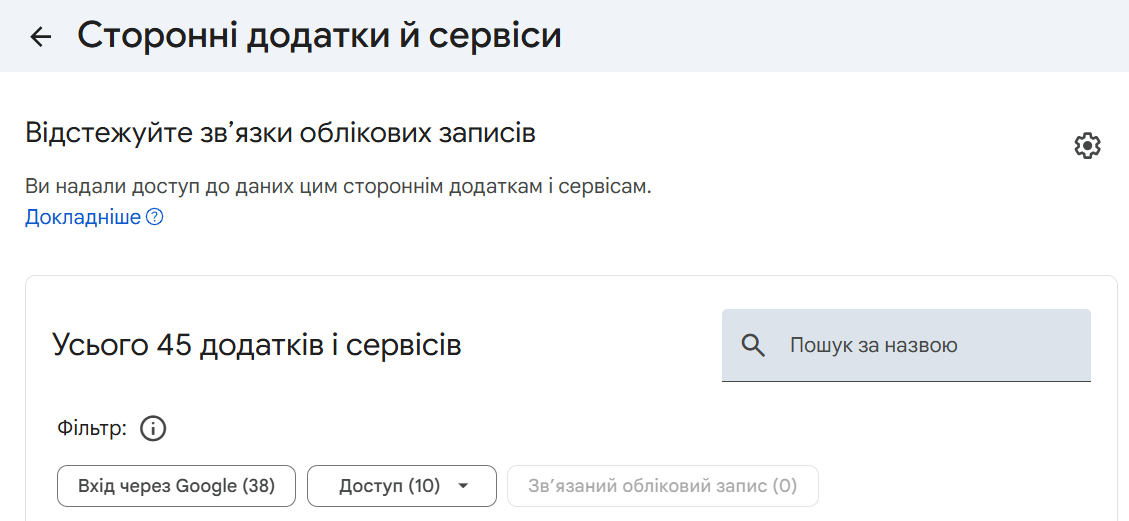
Task: Go back using the arrow icon
Action: [x=40, y=37]
